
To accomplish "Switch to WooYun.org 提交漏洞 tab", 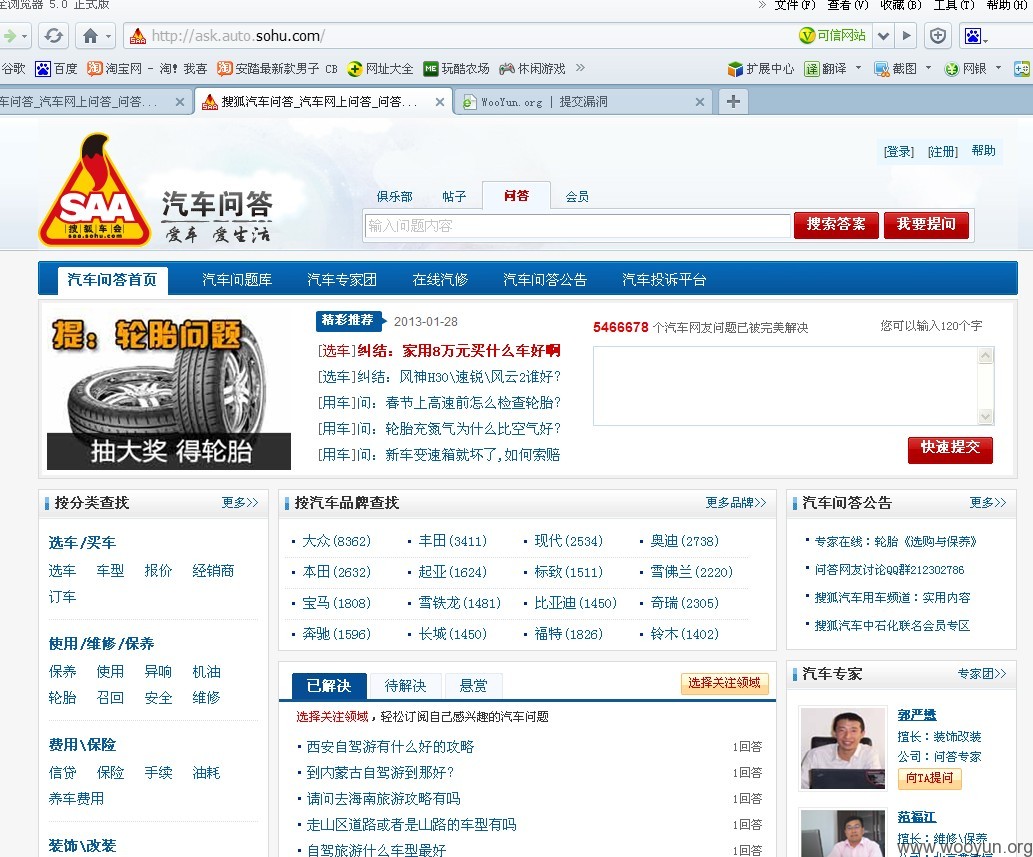I will (x=583, y=102).
